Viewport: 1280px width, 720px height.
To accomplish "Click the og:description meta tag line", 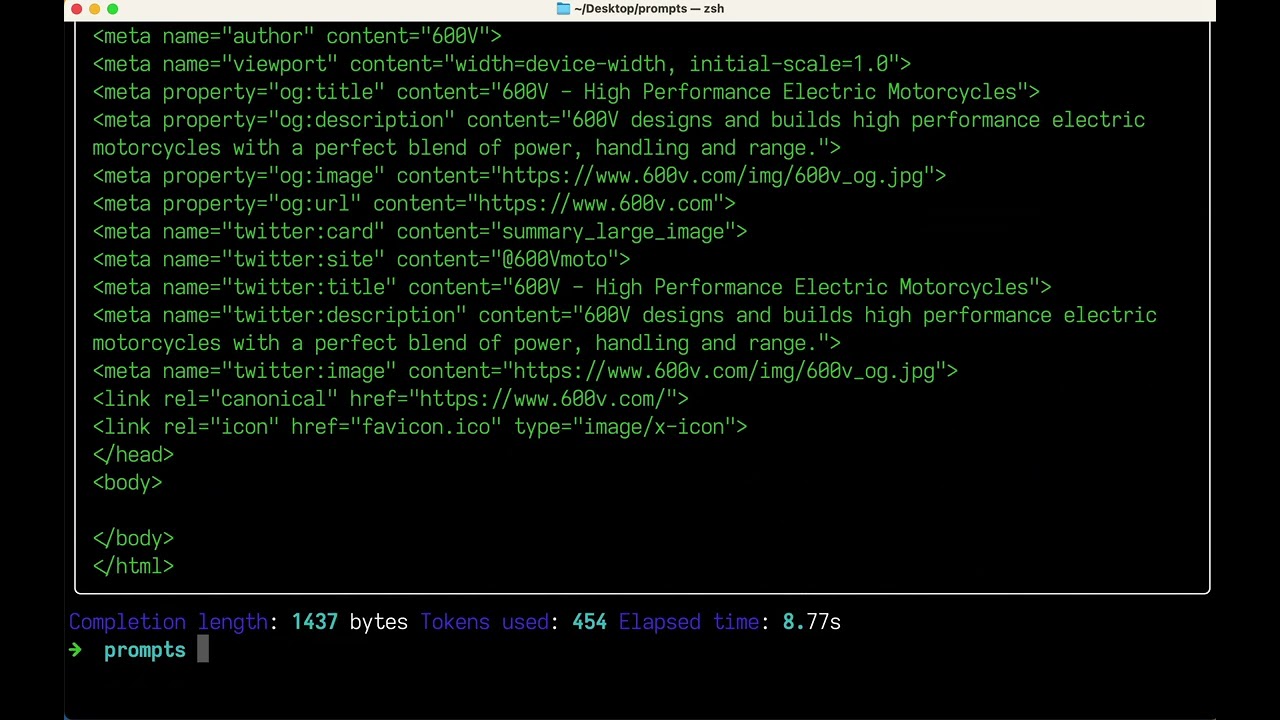I will (x=619, y=134).
